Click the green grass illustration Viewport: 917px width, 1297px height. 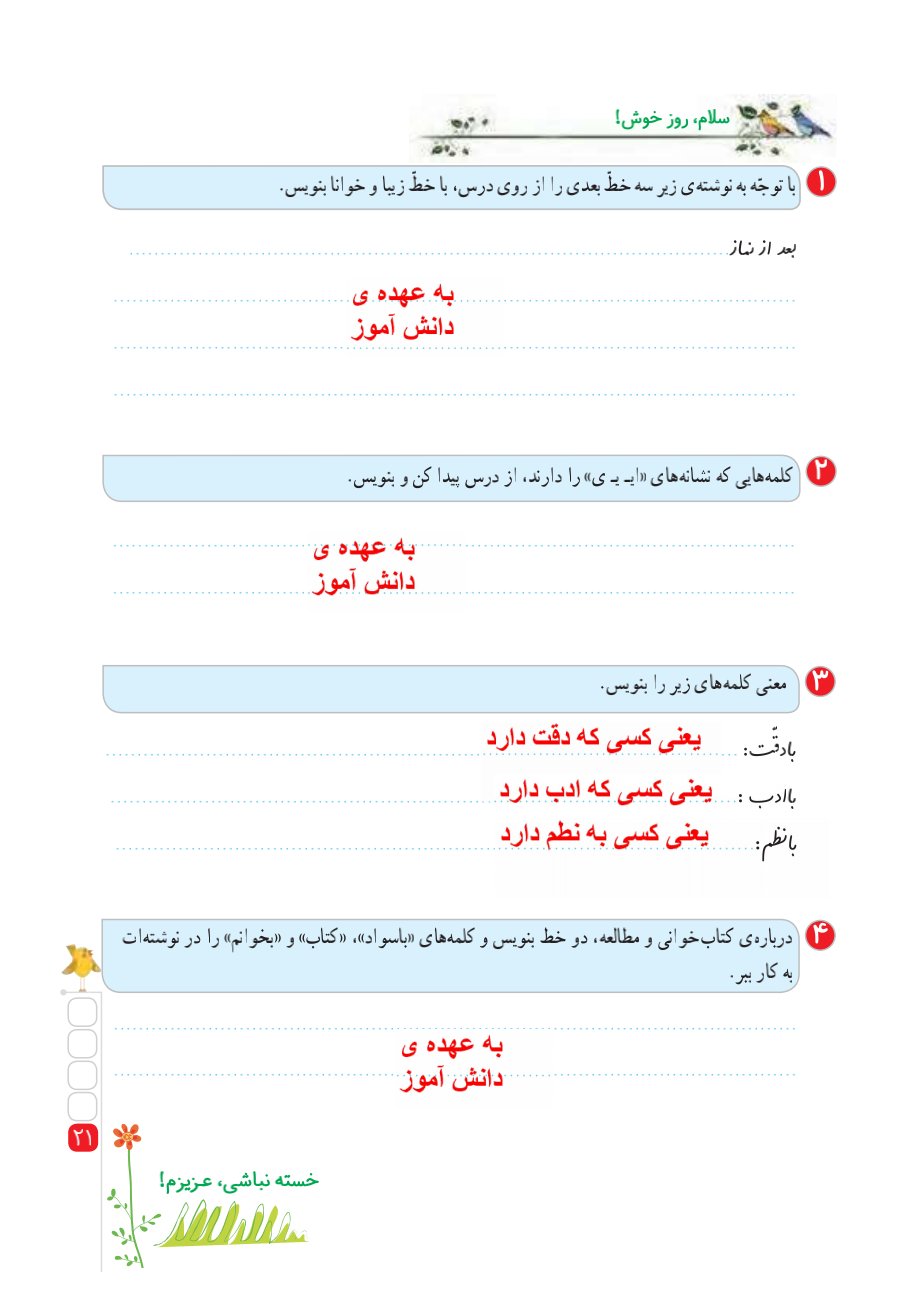230,1222
